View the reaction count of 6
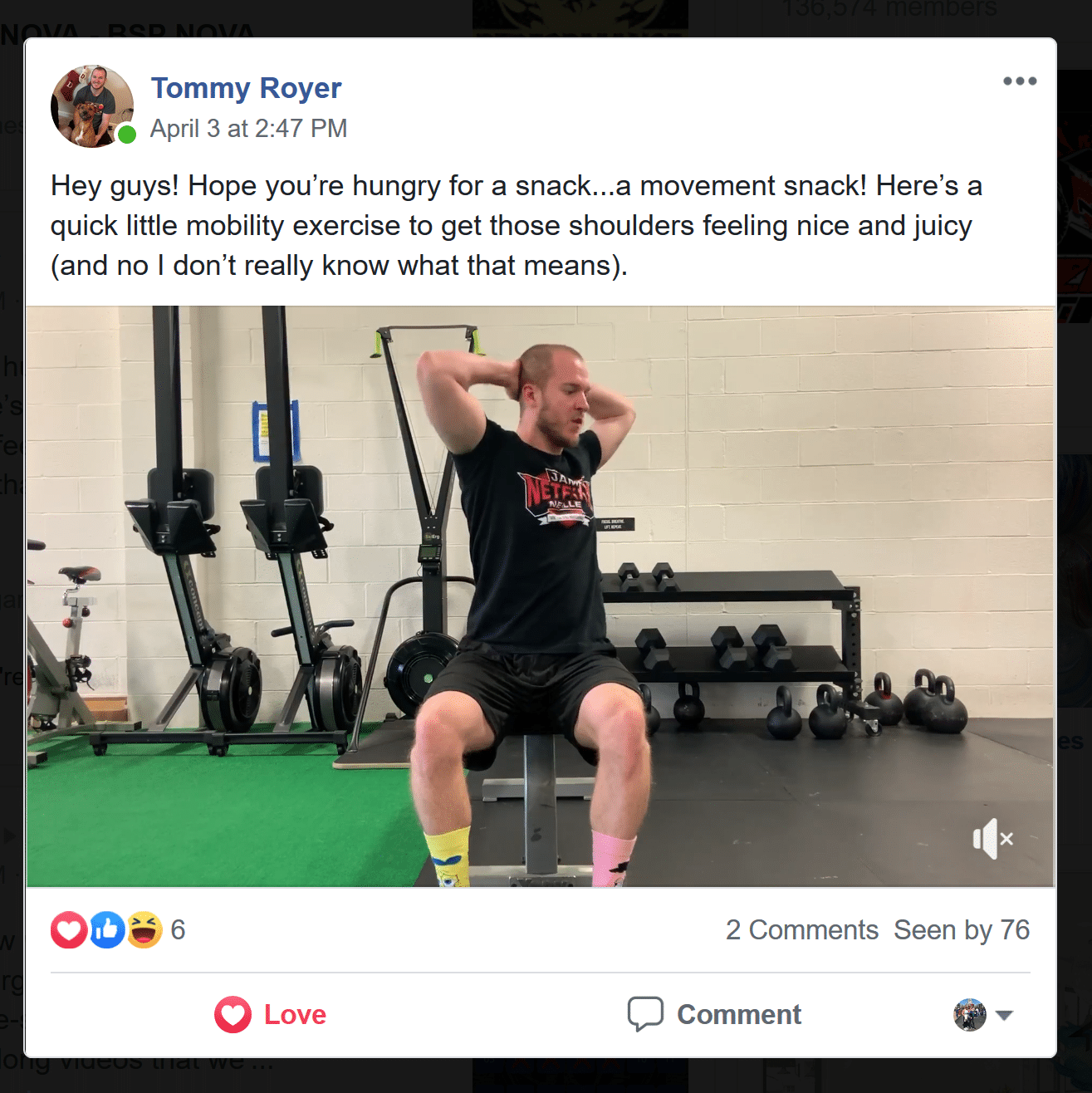The width and height of the screenshot is (1092, 1093). pyautogui.click(x=178, y=930)
